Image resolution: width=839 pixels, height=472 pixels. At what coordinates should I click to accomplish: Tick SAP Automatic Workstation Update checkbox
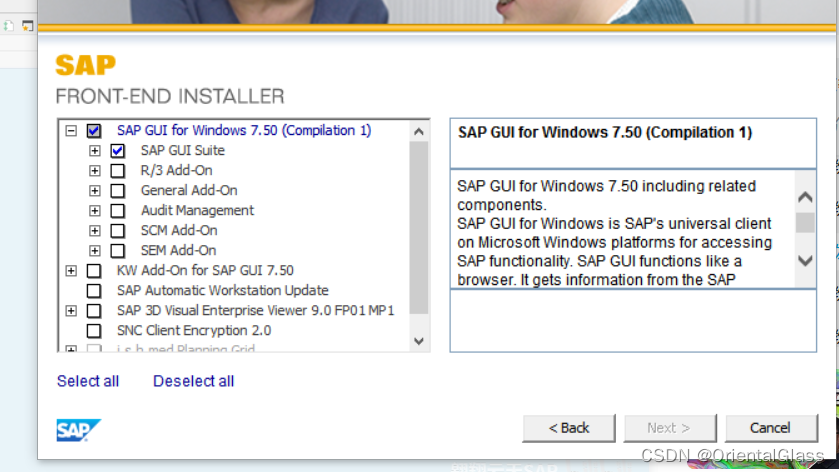(x=94, y=291)
